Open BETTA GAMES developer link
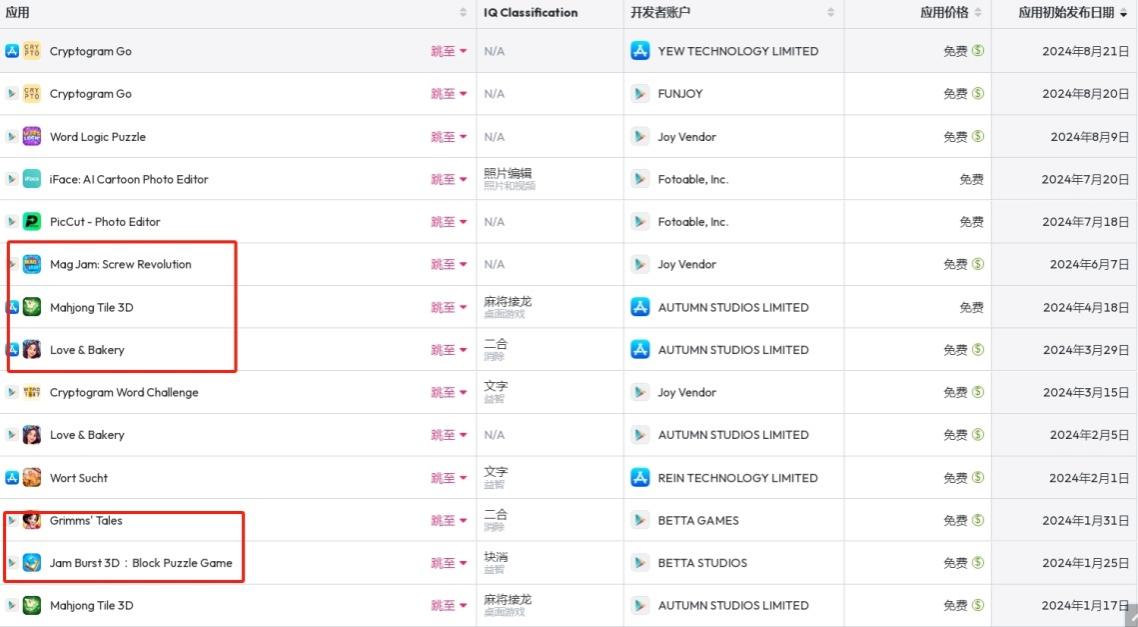The height and width of the screenshot is (627, 1138). tap(698, 520)
